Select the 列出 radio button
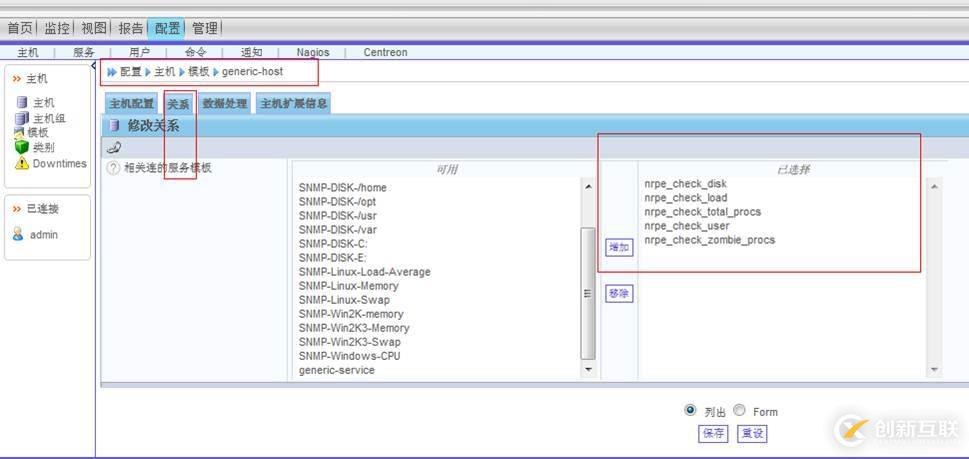The height and width of the screenshot is (459, 969). pos(690,410)
